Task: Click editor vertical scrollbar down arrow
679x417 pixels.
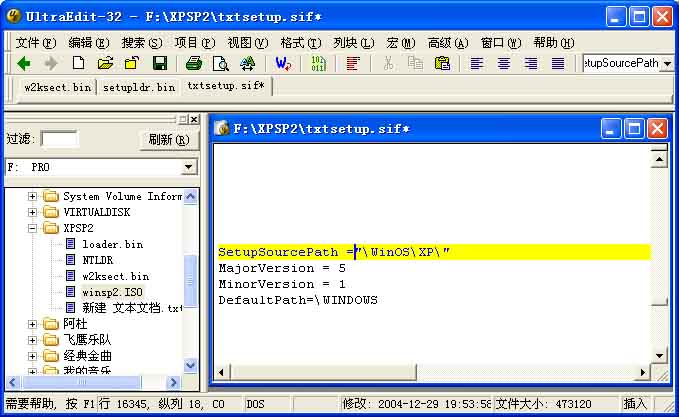Action: (x=659, y=356)
